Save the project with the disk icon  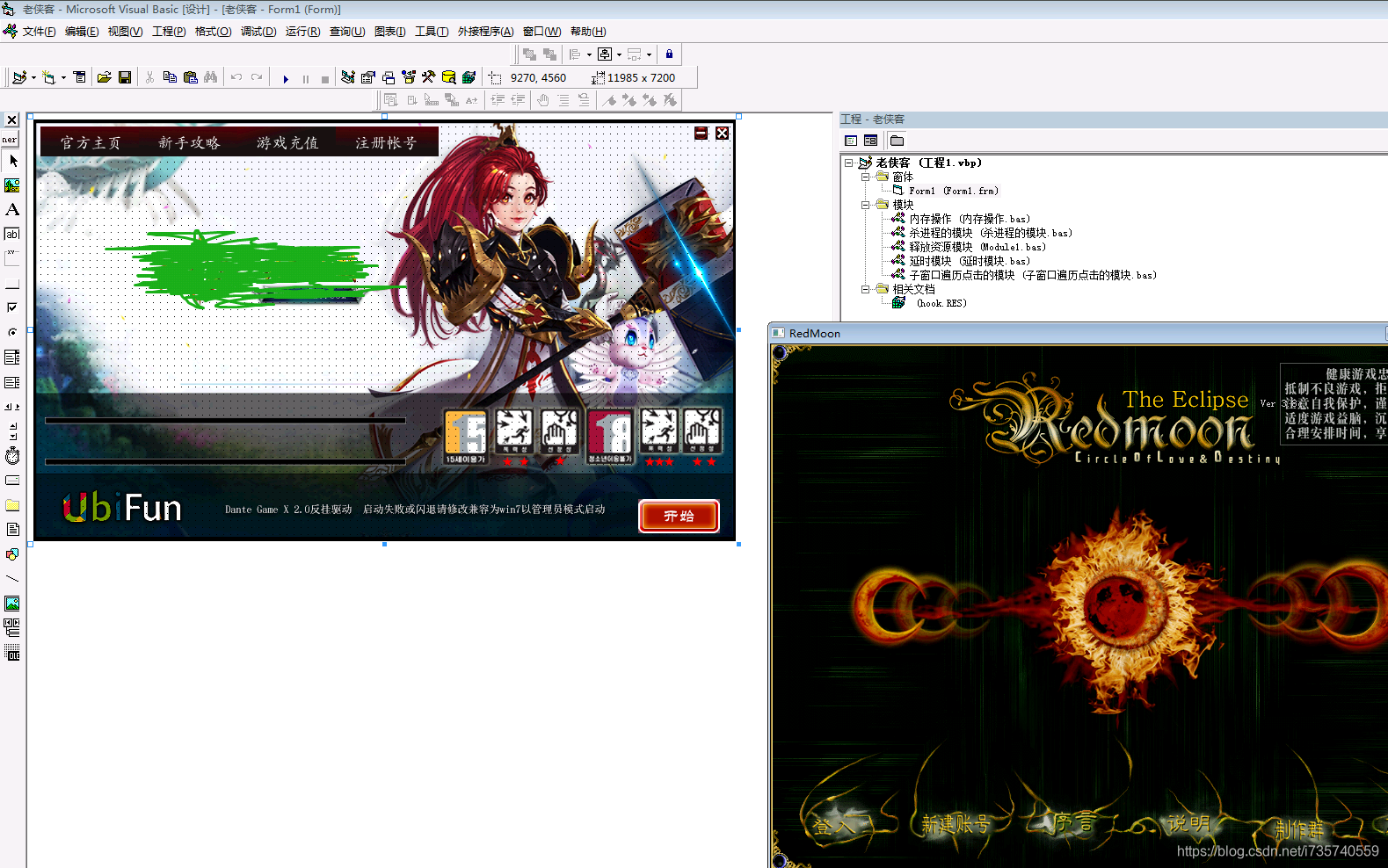tap(125, 77)
